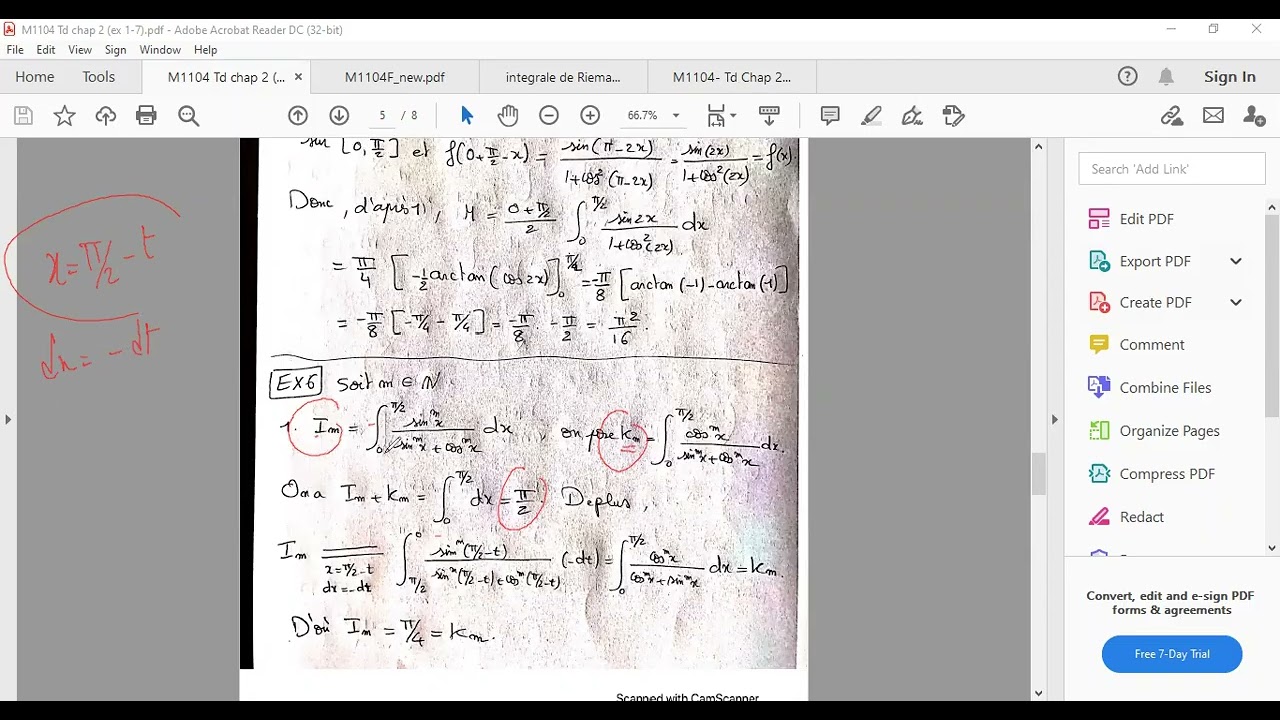Screen dimensions: 1280x720
Task: Print the document using the printer icon
Action: pyautogui.click(x=147, y=116)
